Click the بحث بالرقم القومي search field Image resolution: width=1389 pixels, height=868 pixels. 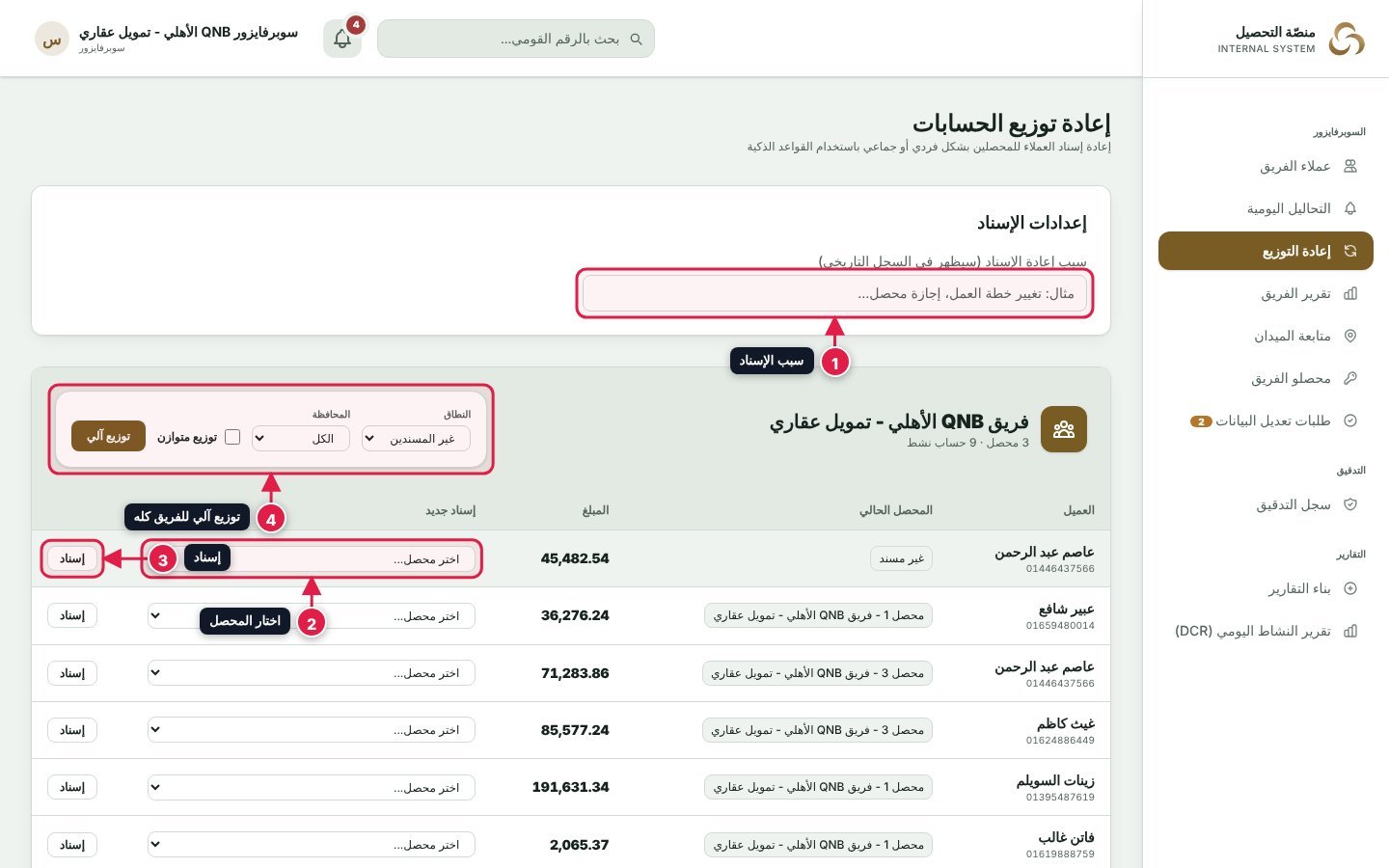[516, 39]
